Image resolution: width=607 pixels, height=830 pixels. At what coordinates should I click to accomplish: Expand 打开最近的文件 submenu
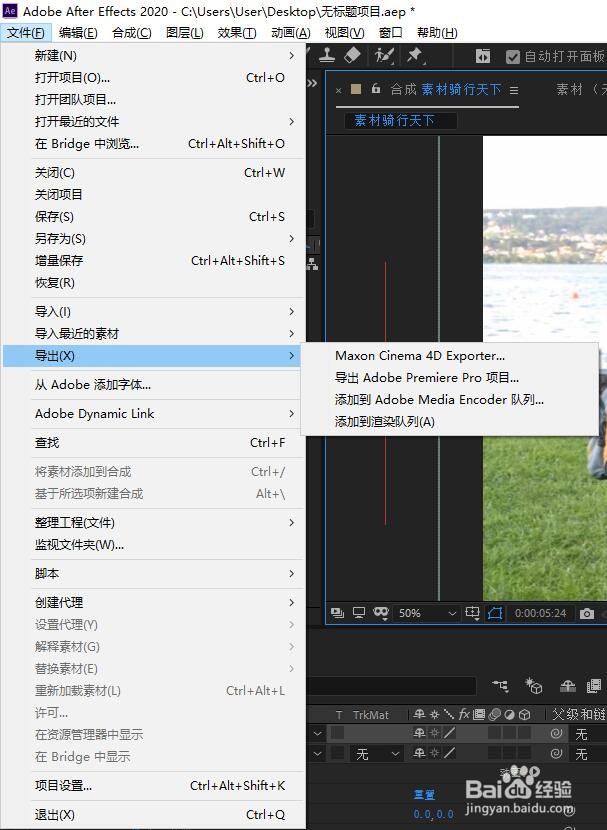tap(153, 122)
